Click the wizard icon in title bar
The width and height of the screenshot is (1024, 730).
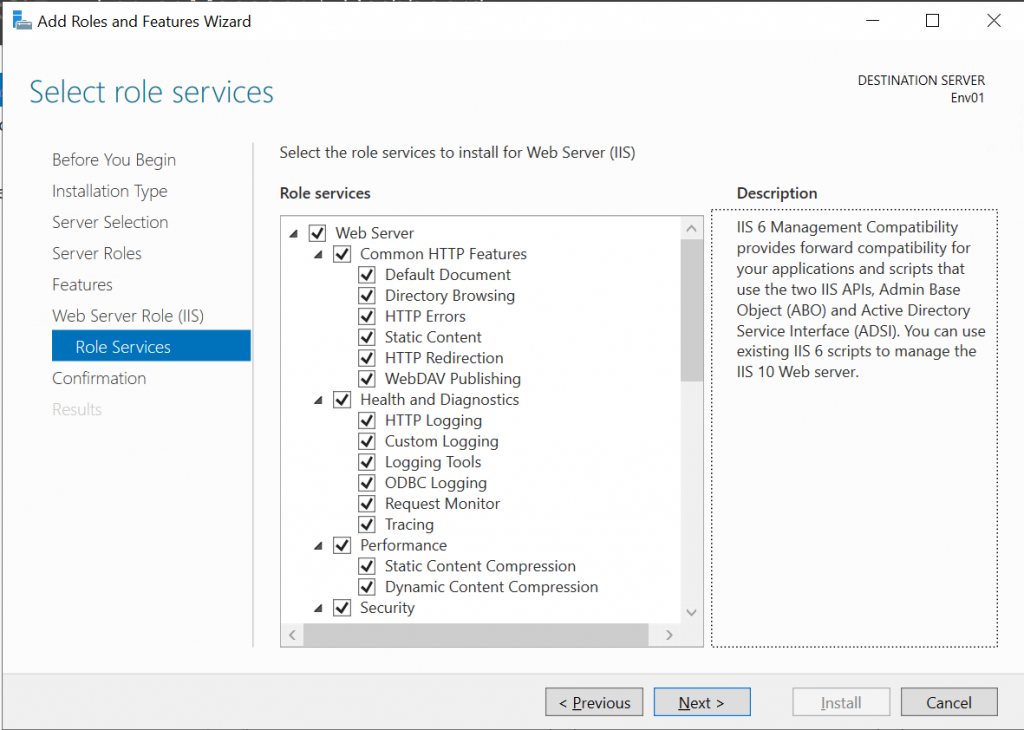[x=22, y=21]
